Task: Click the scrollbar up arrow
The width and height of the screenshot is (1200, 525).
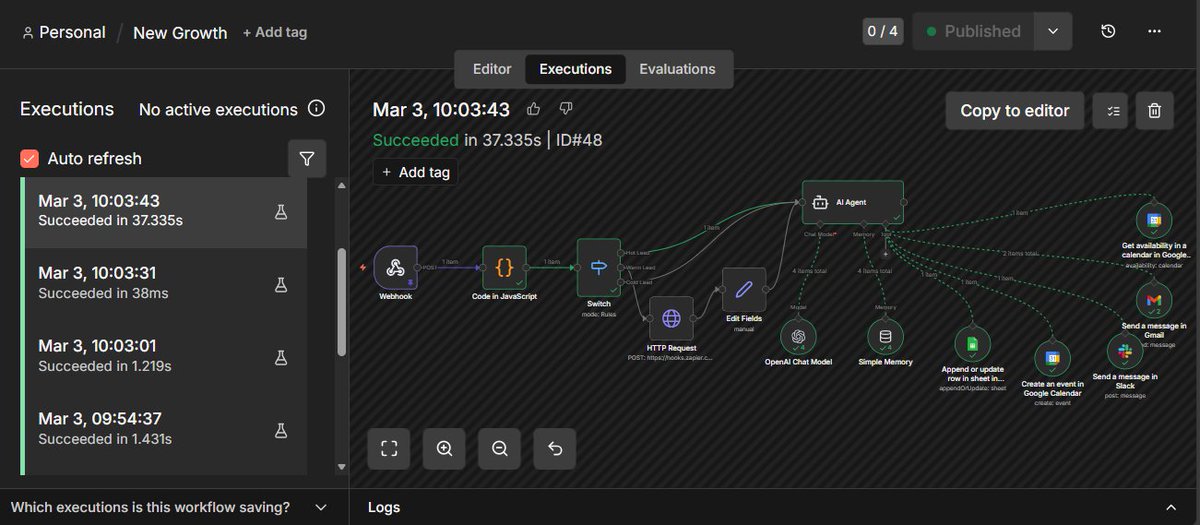Action: pos(342,185)
